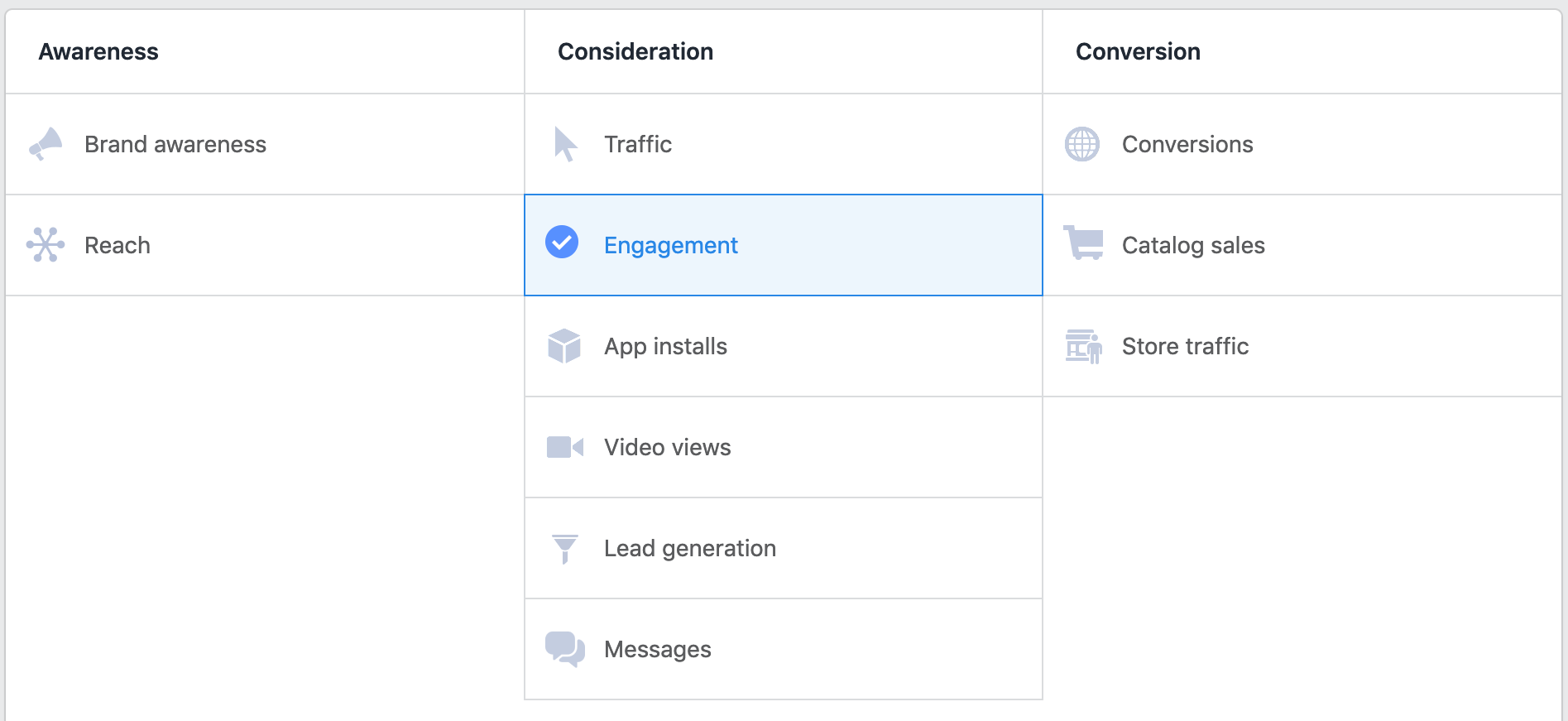Image resolution: width=1568 pixels, height=721 pixels.
Task: Choose Video views objective
Action: pyautogui.click(x=668, y=447)
